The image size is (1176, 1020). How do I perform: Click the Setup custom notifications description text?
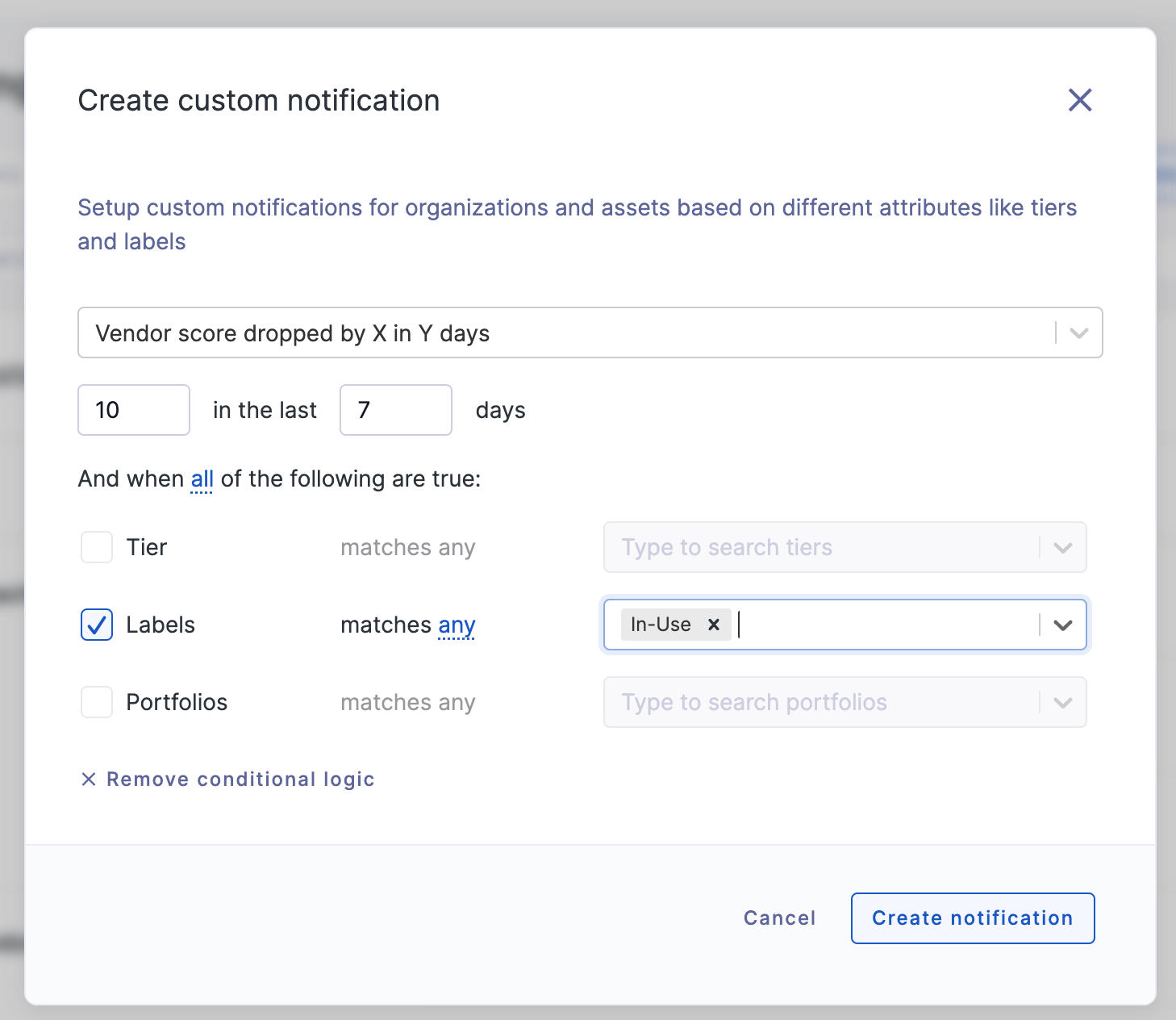tap(578, 224)
